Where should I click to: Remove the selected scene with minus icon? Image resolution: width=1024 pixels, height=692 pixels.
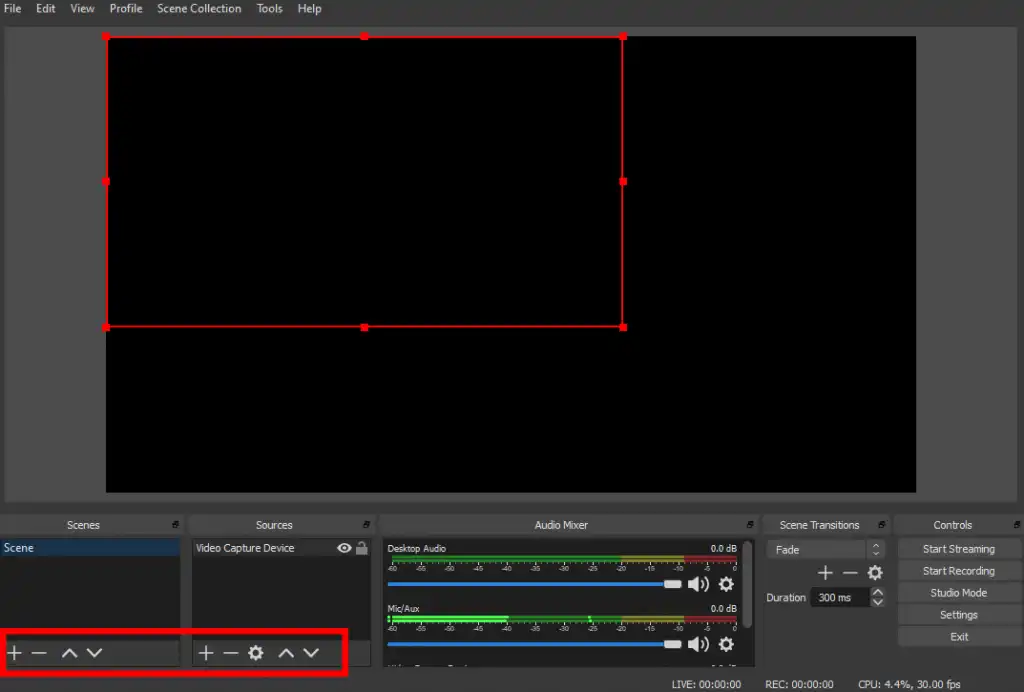[x=39, y=652]
